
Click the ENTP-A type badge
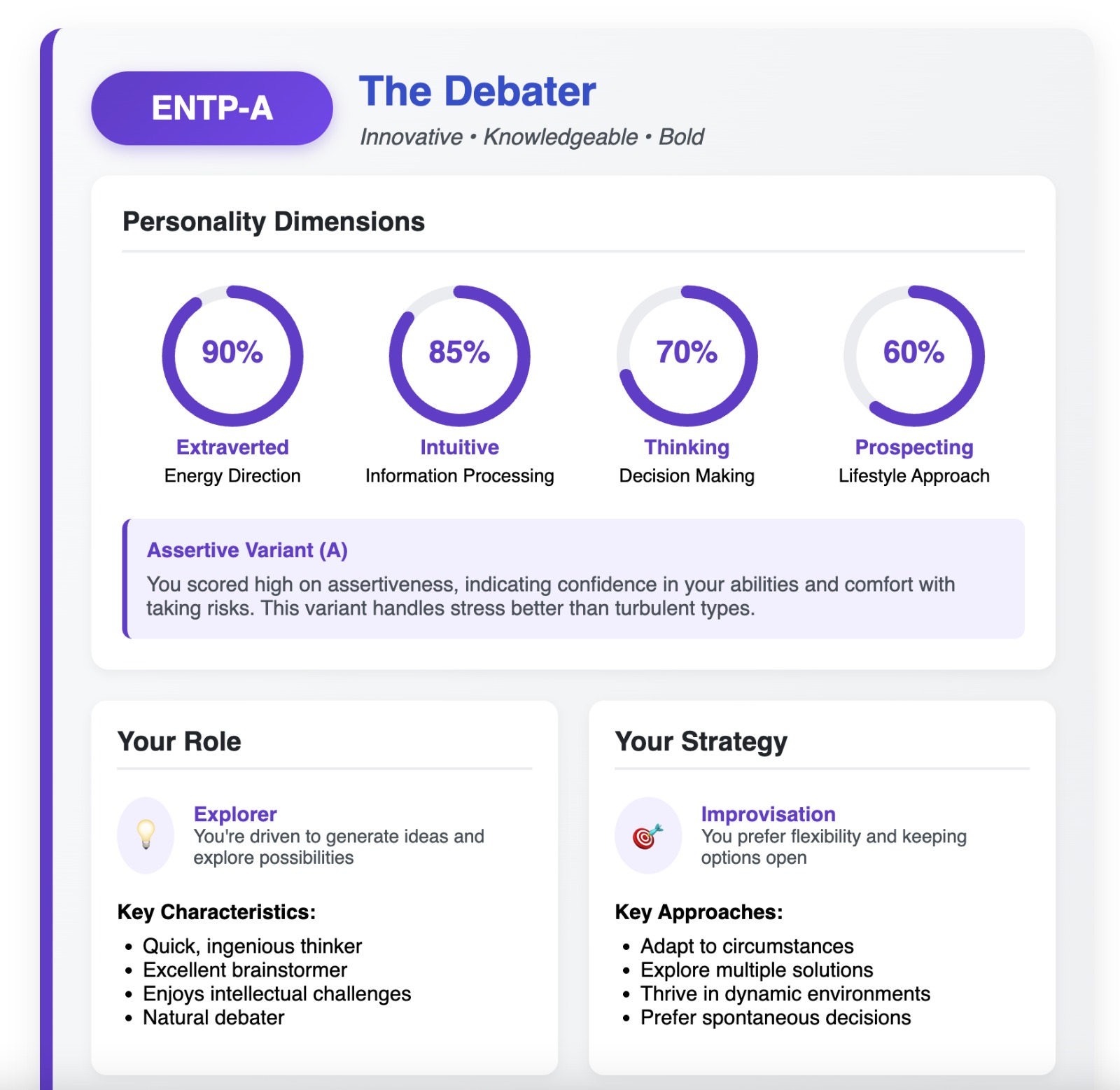click(211, 109)
